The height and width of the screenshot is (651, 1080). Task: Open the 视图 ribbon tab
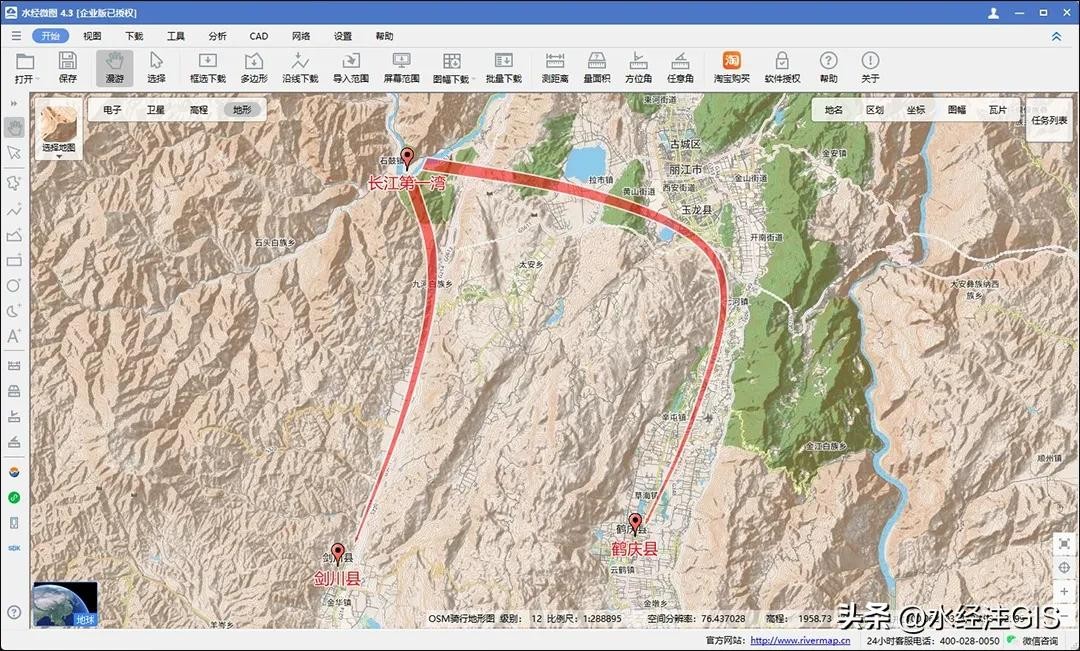(92, 36)
